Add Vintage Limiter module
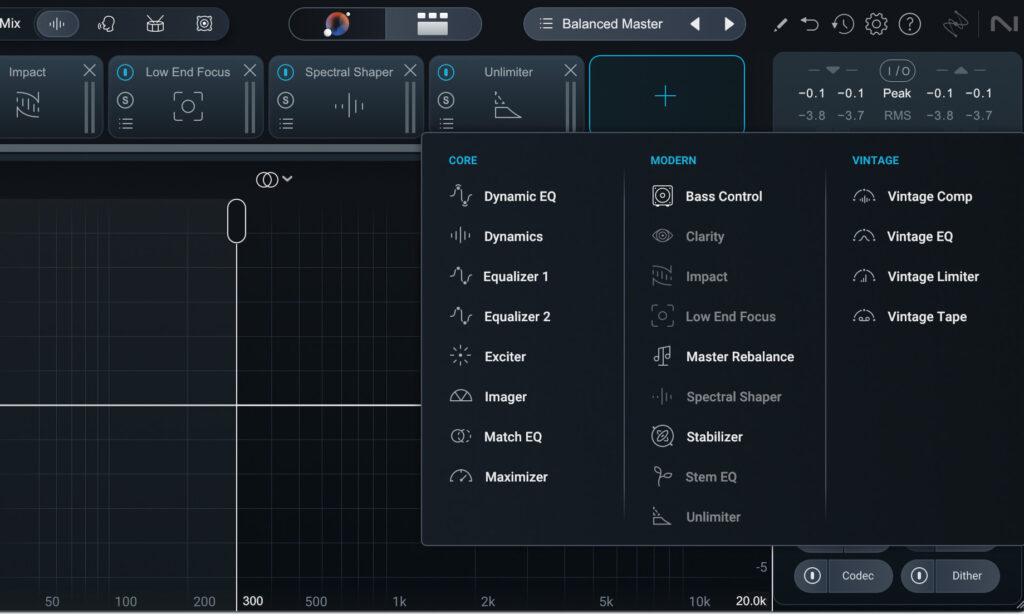This screenshot has width=1024, height=614. pos(916,276)
